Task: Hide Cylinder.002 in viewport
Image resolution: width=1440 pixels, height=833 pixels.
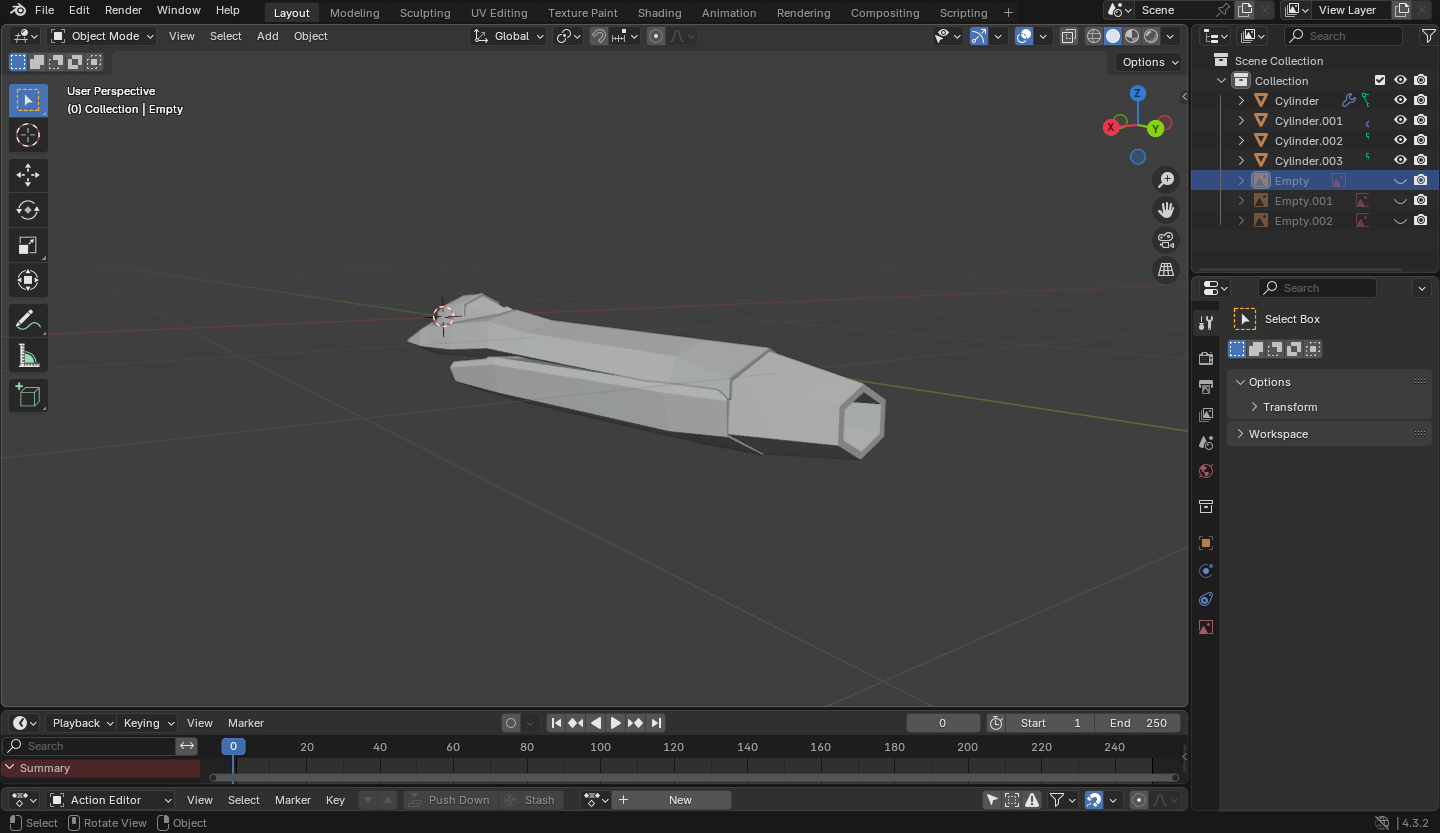Action: click(1400, 140)
